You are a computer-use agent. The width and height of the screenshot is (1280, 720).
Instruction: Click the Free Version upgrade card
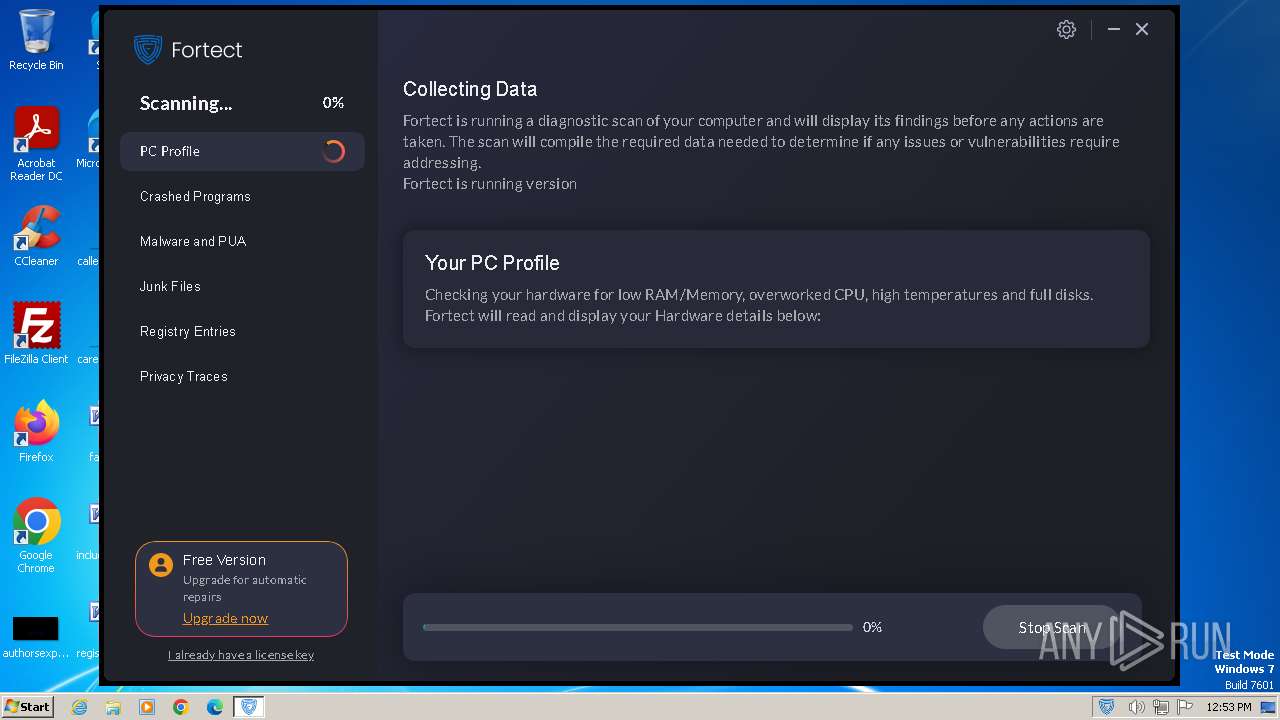(241, 589)
